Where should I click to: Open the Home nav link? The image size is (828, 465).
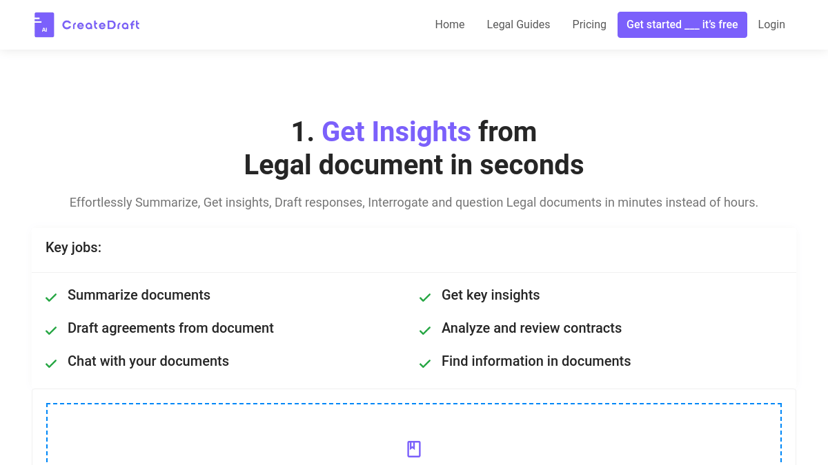click(450, 24)
